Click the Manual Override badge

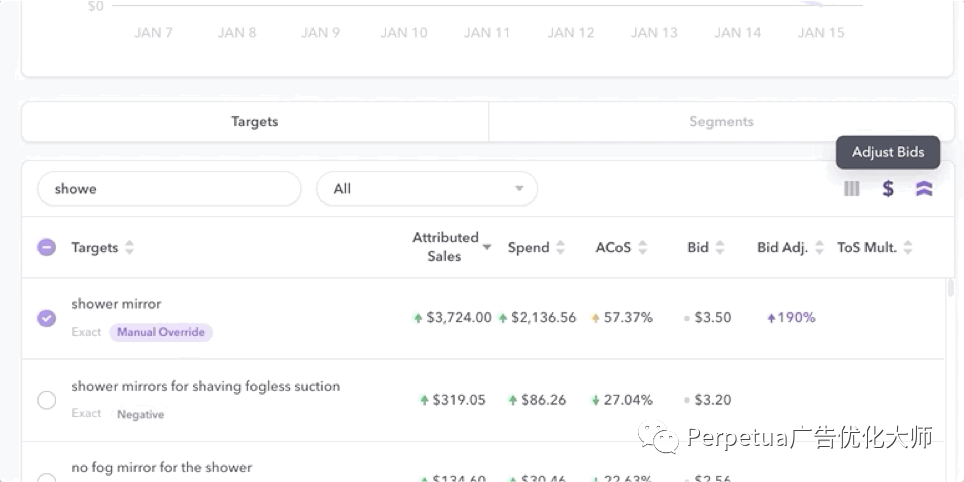pos(161,332)
